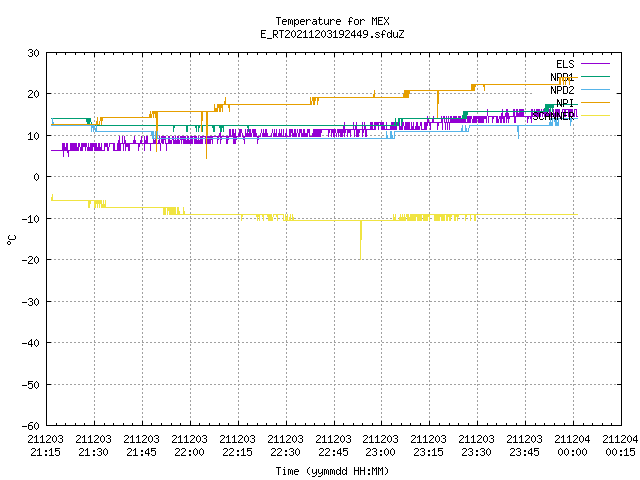This screenshot has width=640, height=480.
Task: Click the x-axis label 211203 23:30
Action: (476, 446)
